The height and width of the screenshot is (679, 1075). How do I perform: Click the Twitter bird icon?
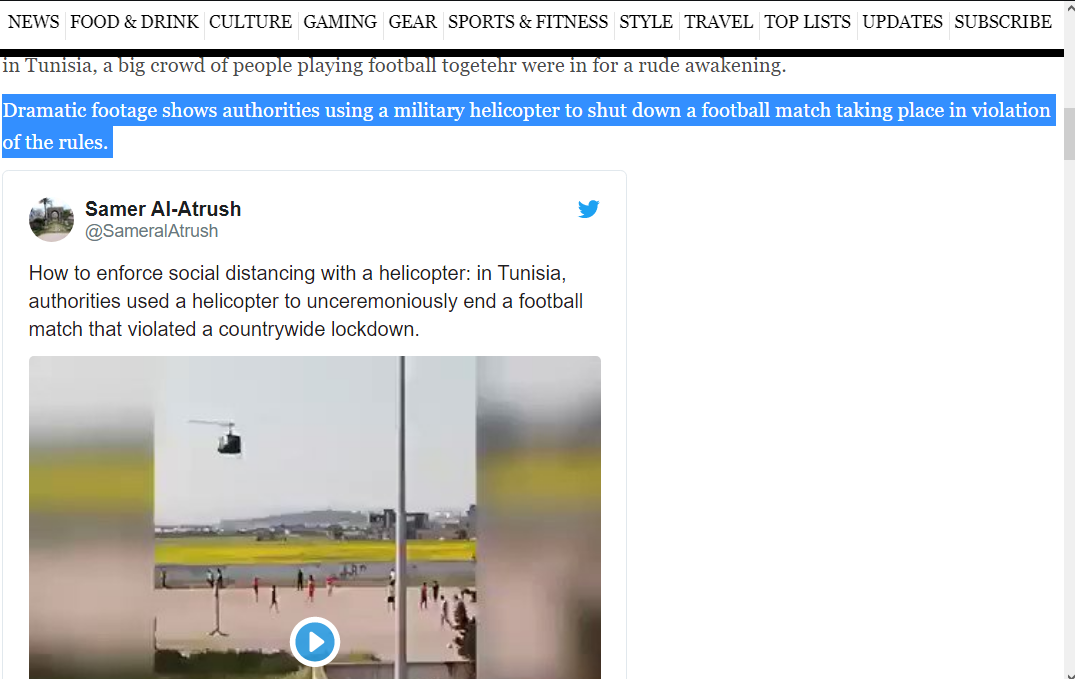click(x=588, y=209)
